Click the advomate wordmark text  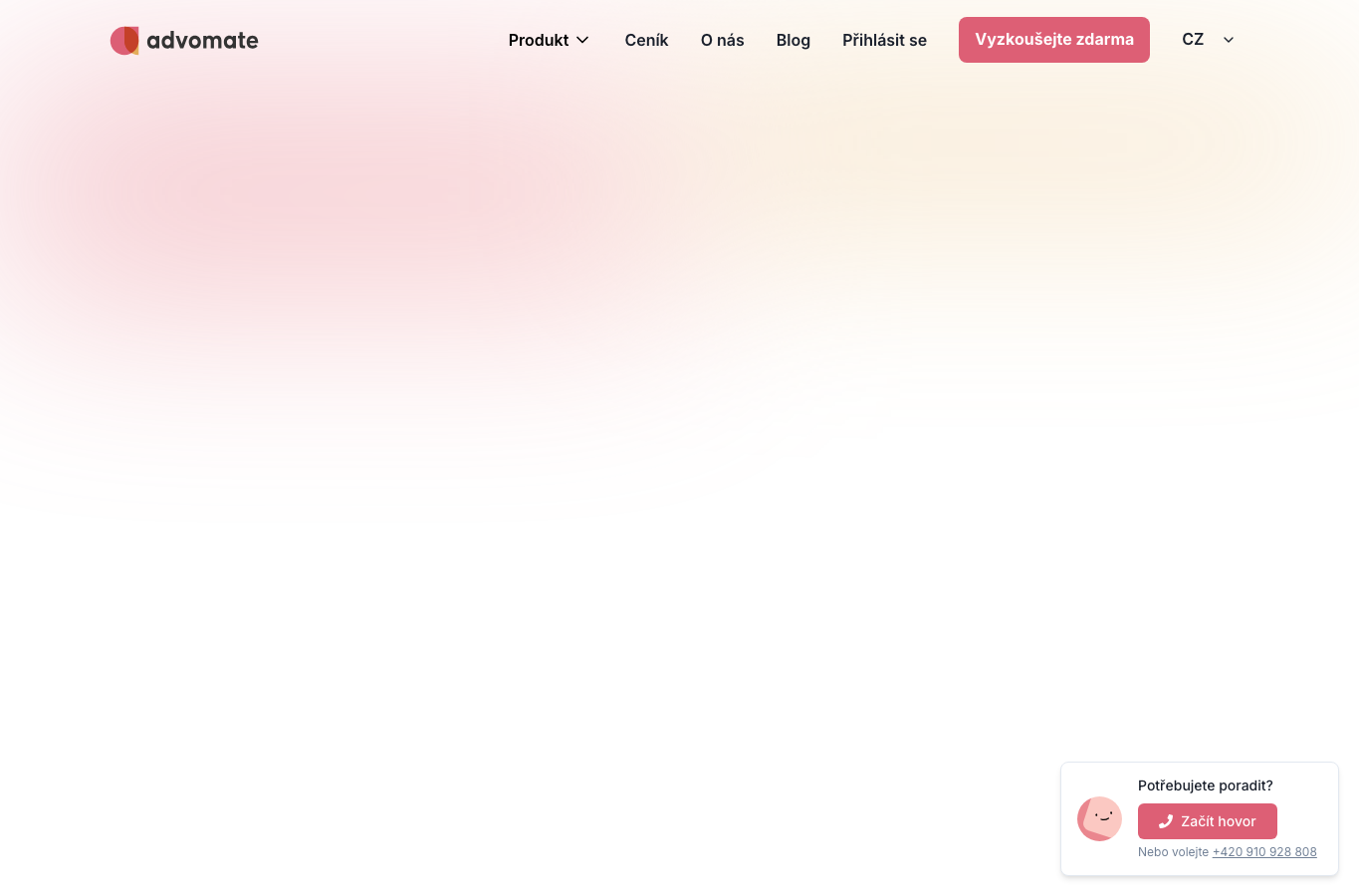click(202, 41)
